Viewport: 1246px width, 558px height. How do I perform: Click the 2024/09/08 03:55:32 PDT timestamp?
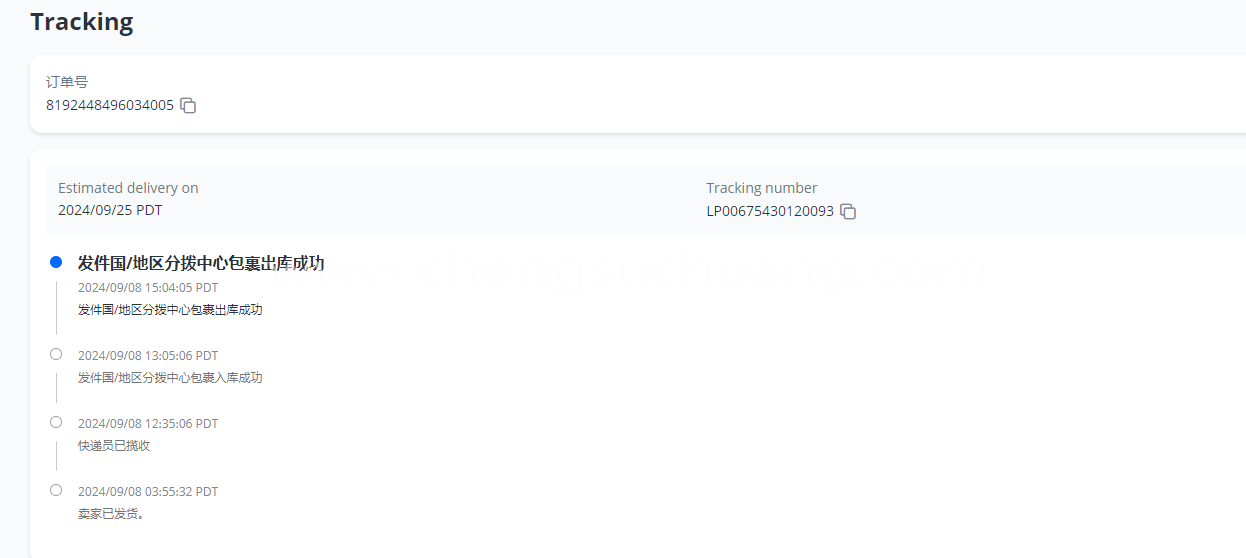coord(148,491)
